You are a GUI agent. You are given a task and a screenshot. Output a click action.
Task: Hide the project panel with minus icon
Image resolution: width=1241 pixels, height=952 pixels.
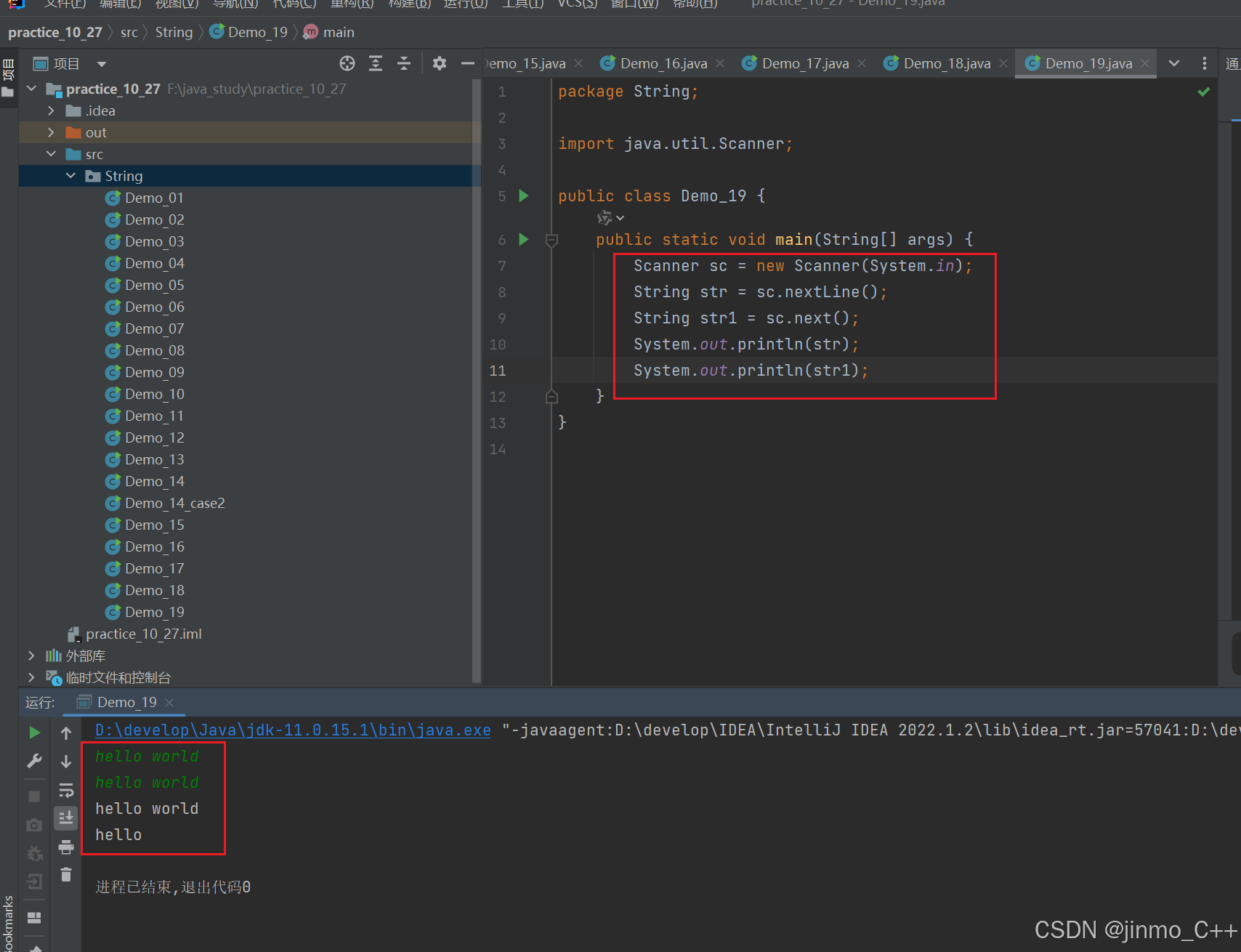pos(467,63)
